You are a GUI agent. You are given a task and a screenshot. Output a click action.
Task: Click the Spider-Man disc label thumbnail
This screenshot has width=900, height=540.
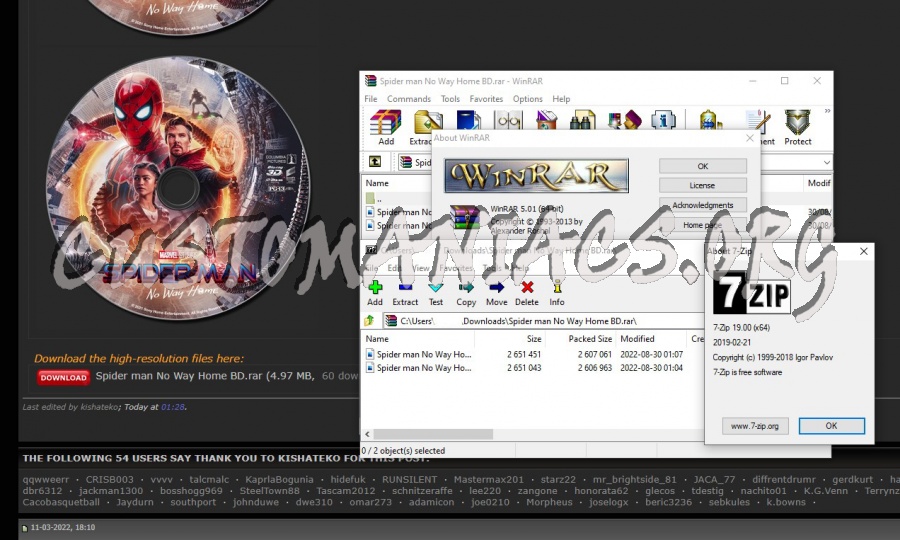pos(179,188)
